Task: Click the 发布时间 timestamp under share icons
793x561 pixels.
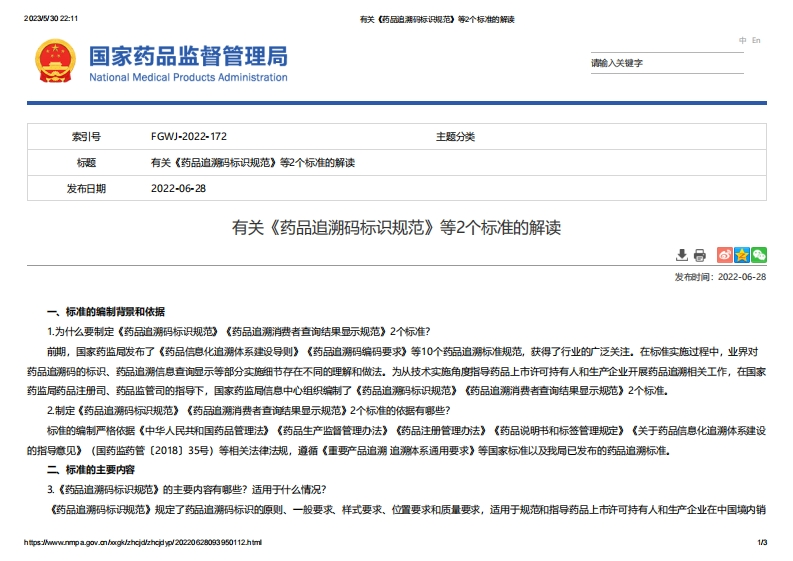Action: click(x=720, y=277)
